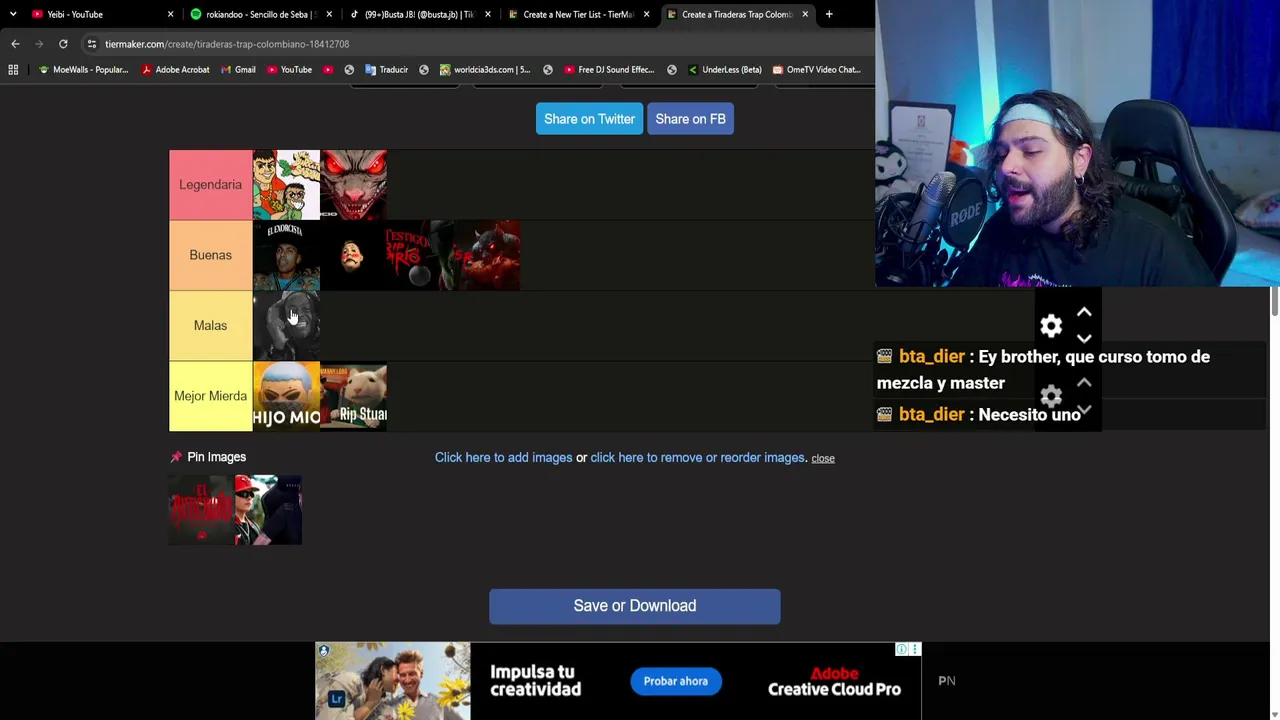The image size is (1280, 720).
Task: Select the red-cap unranked image below Pin Images
Action: click(268, 510)
